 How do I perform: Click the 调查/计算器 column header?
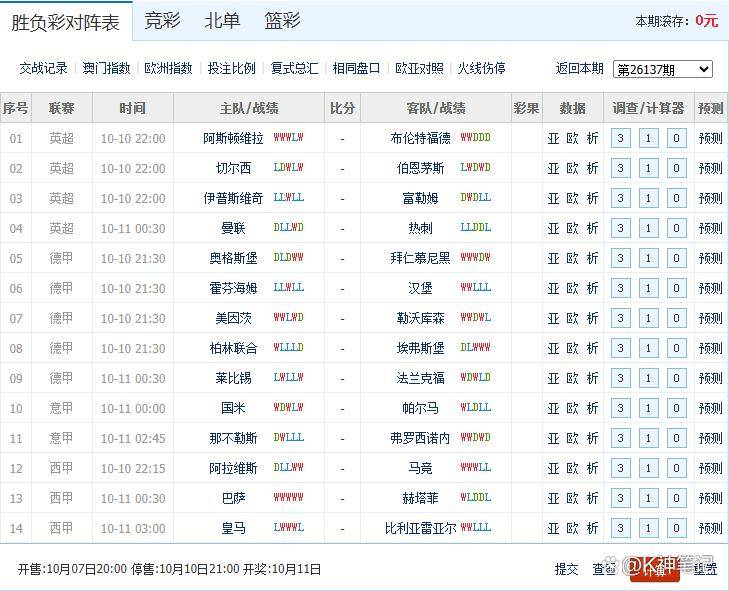coord(649,108)
